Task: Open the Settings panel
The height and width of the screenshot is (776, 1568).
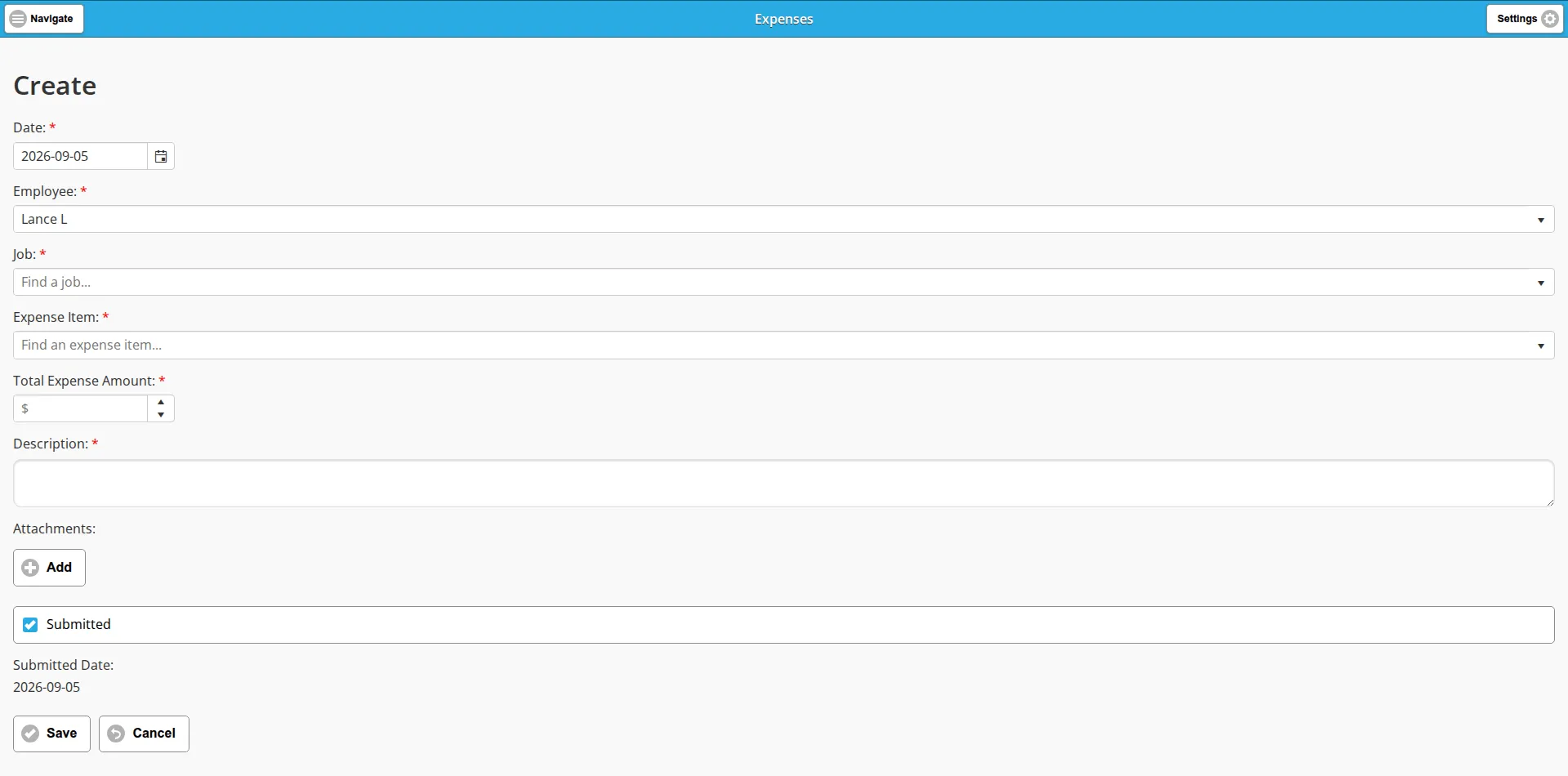Action: click(1526, 19)
